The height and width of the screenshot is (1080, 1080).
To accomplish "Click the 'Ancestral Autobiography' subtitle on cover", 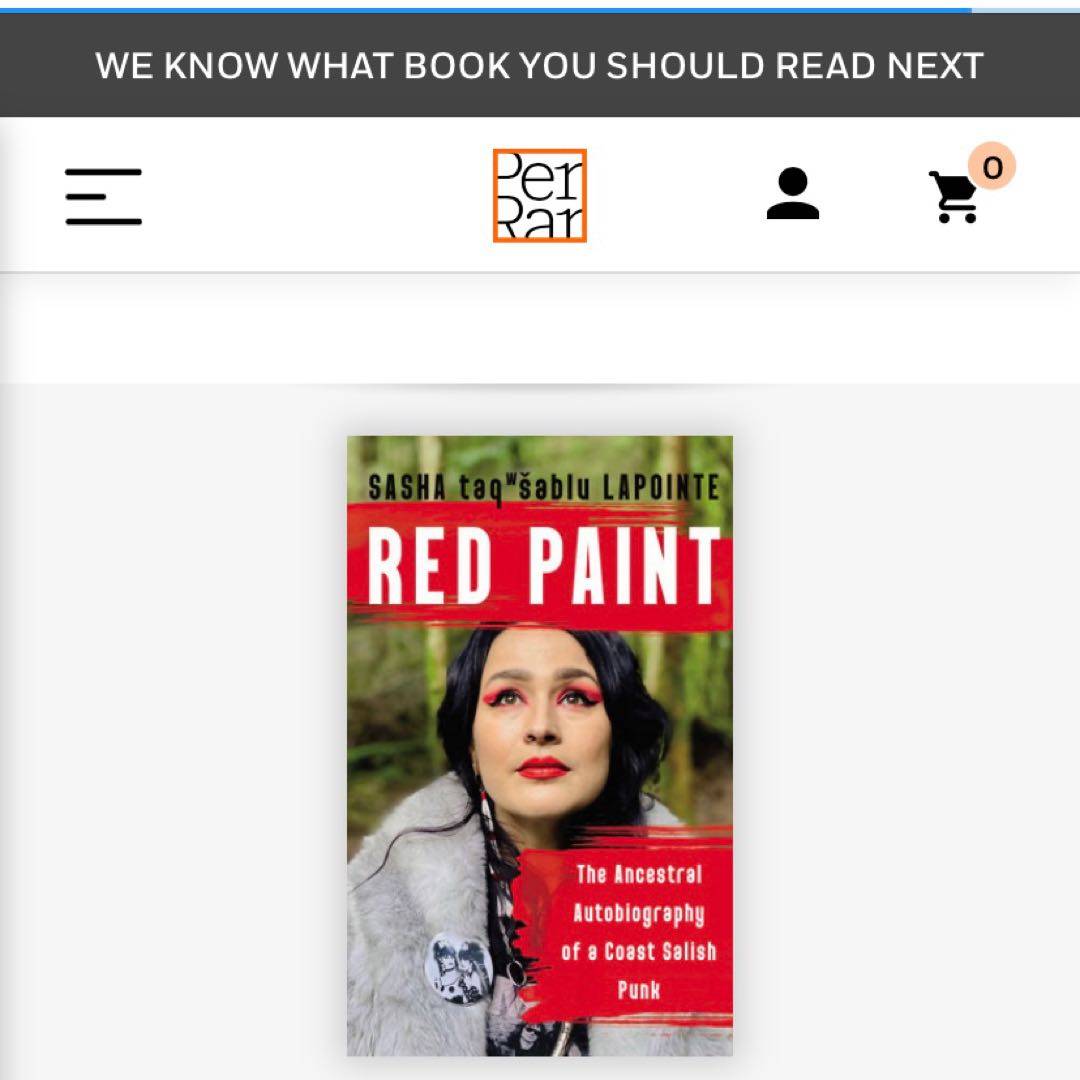I will click(638, 932).
